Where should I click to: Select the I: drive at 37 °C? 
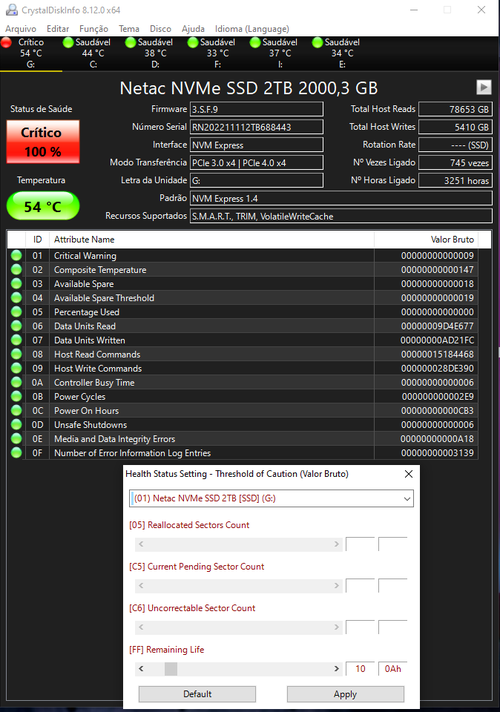[x=280, y=53]
